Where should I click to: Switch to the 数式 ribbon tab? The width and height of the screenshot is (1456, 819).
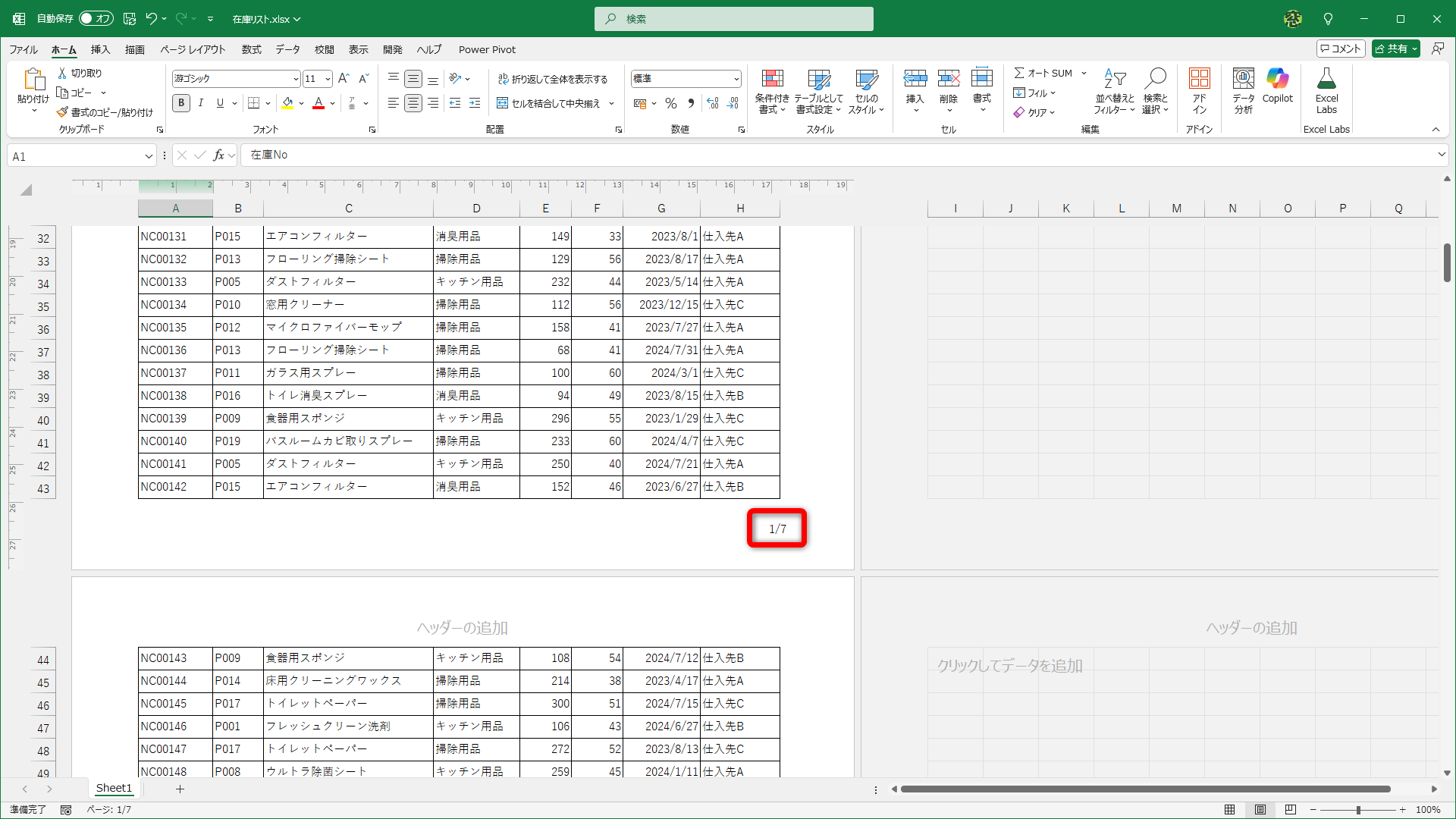251,49
